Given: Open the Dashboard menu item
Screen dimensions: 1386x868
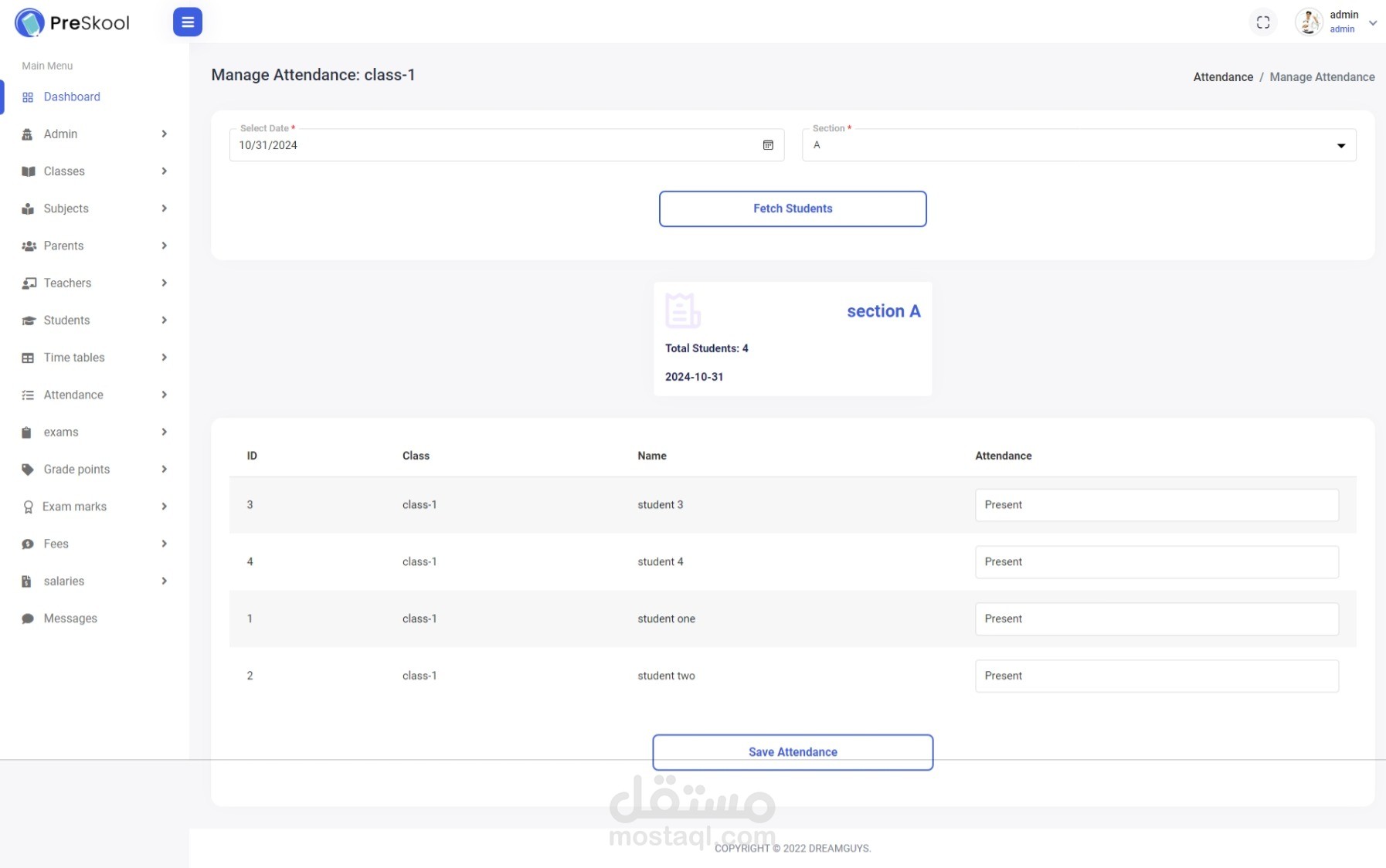Looking at the screenshot, I should click(x=72, y=97).
